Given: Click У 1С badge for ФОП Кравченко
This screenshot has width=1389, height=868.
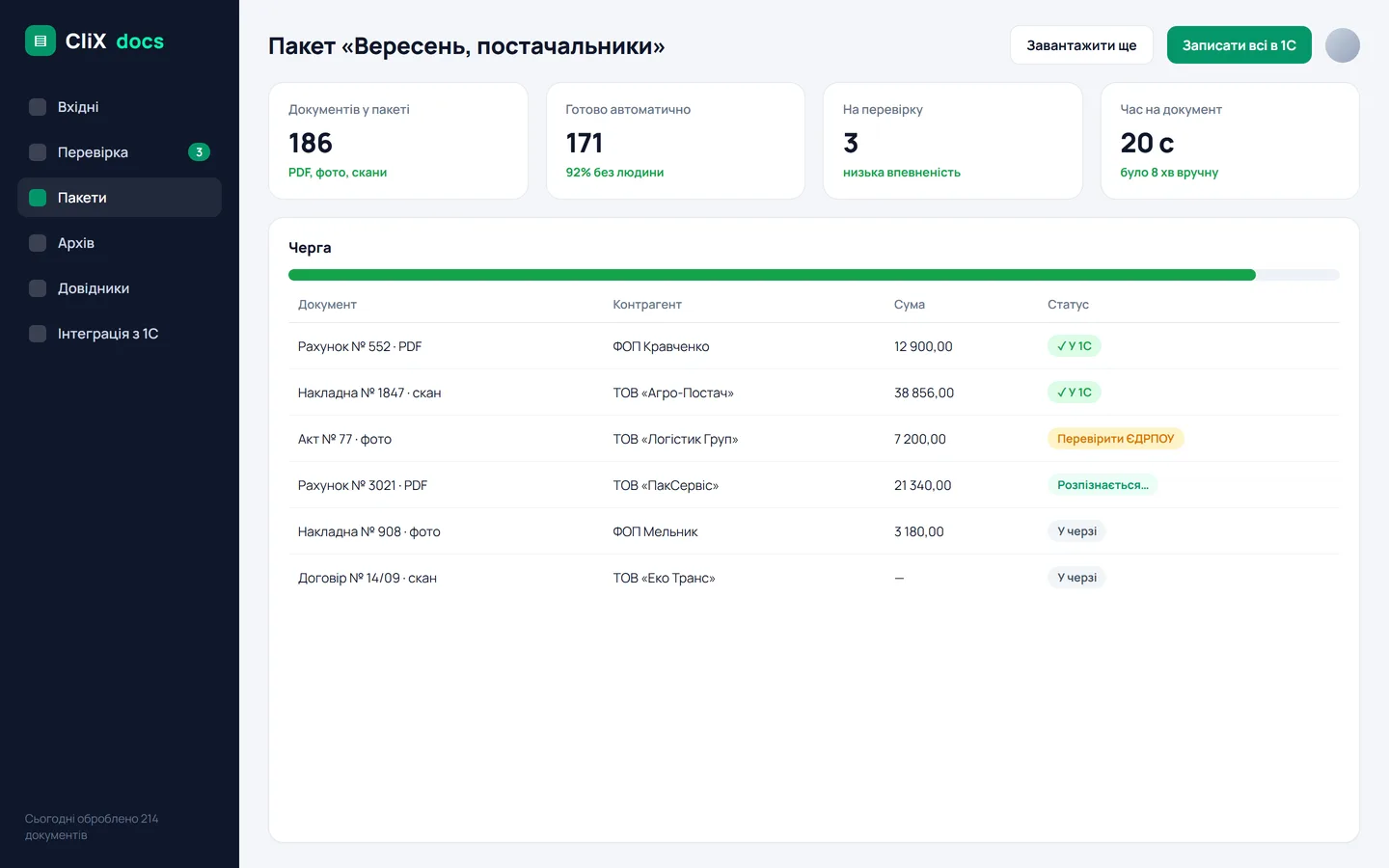Looking at the screenshot, I should [1075, 346].
